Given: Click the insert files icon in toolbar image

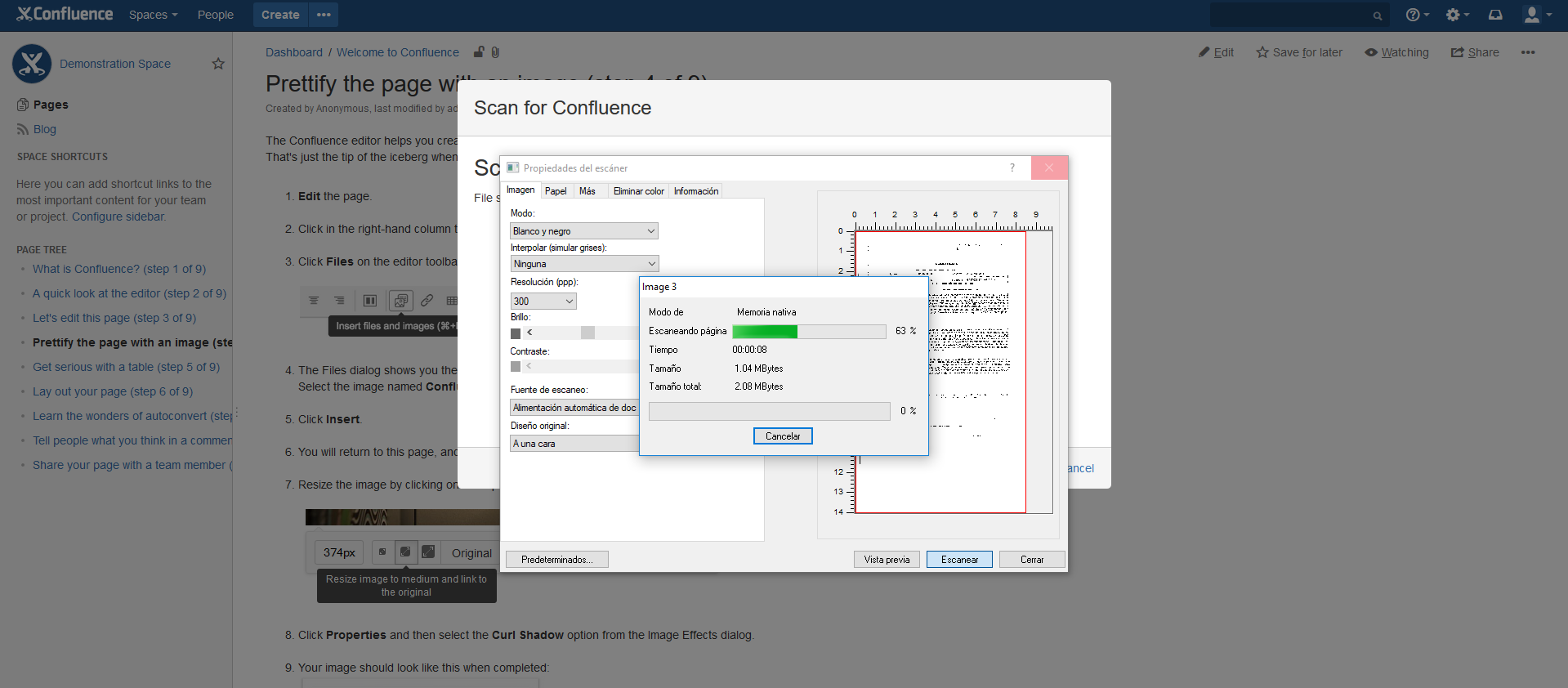Looking at the screenshot, I should pyautogui.click(x=400, y=301).
